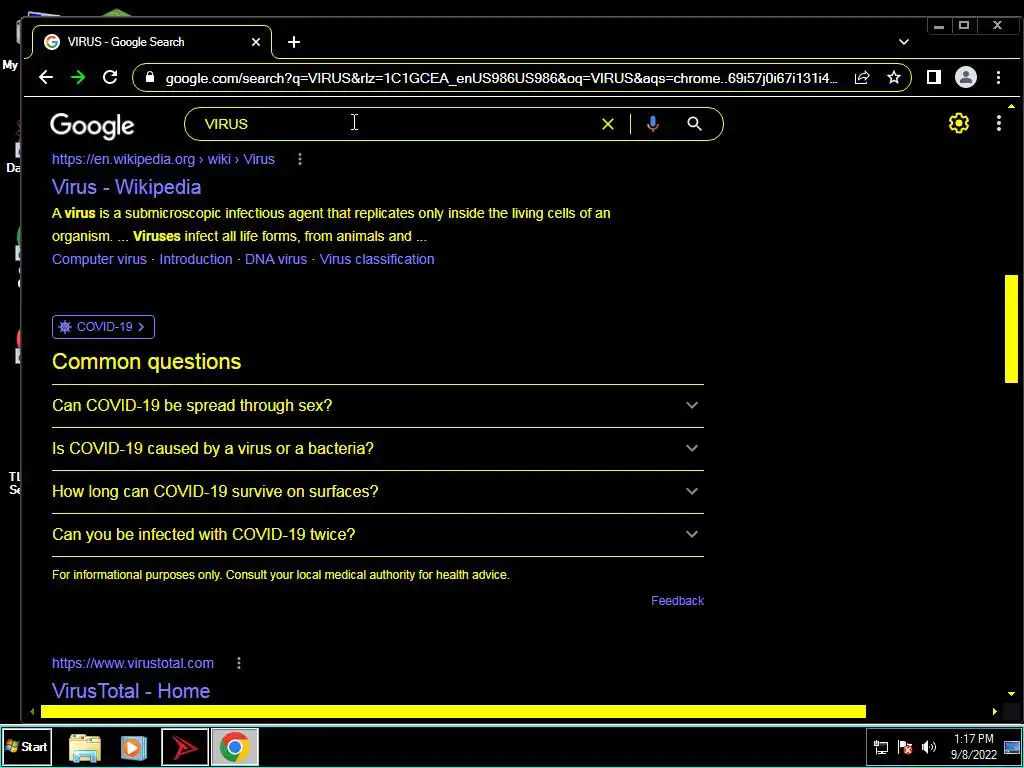Start voice search with the microphone icon

coord(652,124)
